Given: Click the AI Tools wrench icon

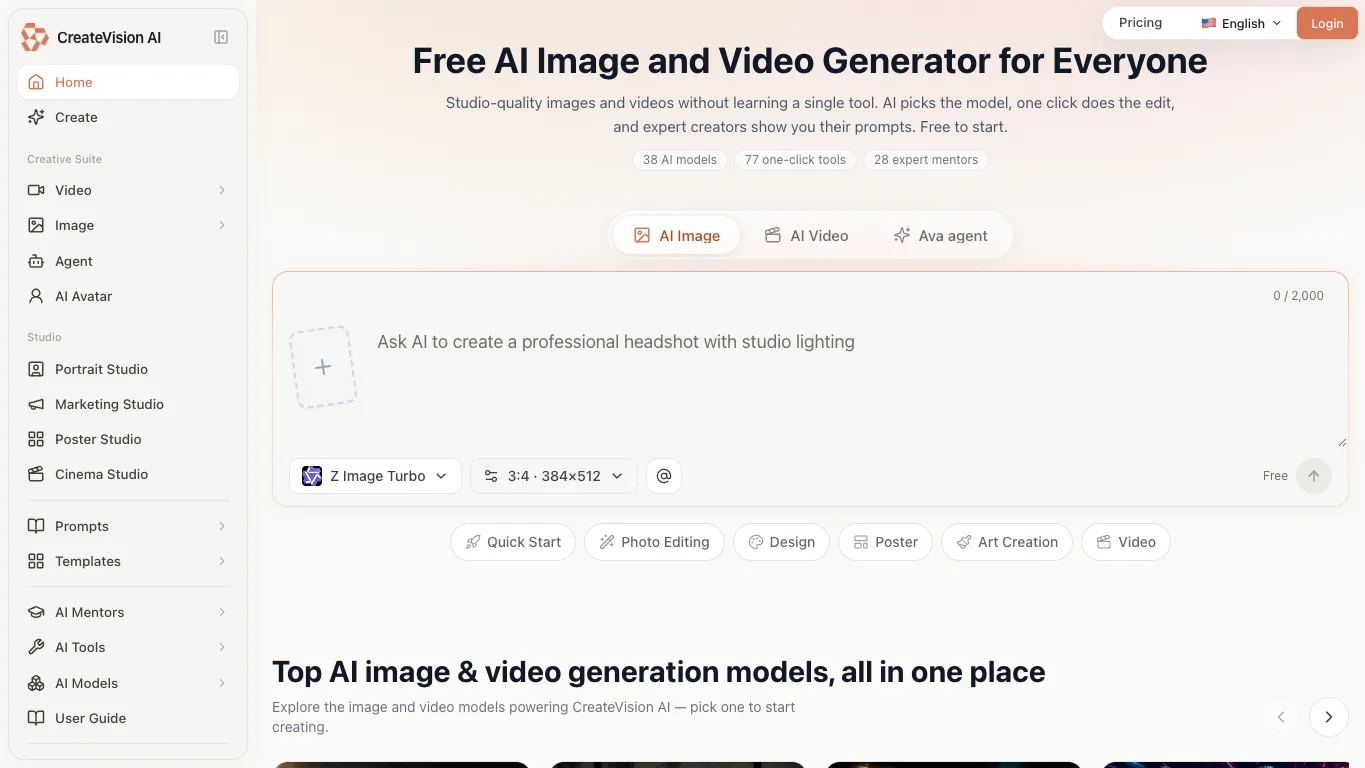Looking at the screenshot, I should 36,647.
